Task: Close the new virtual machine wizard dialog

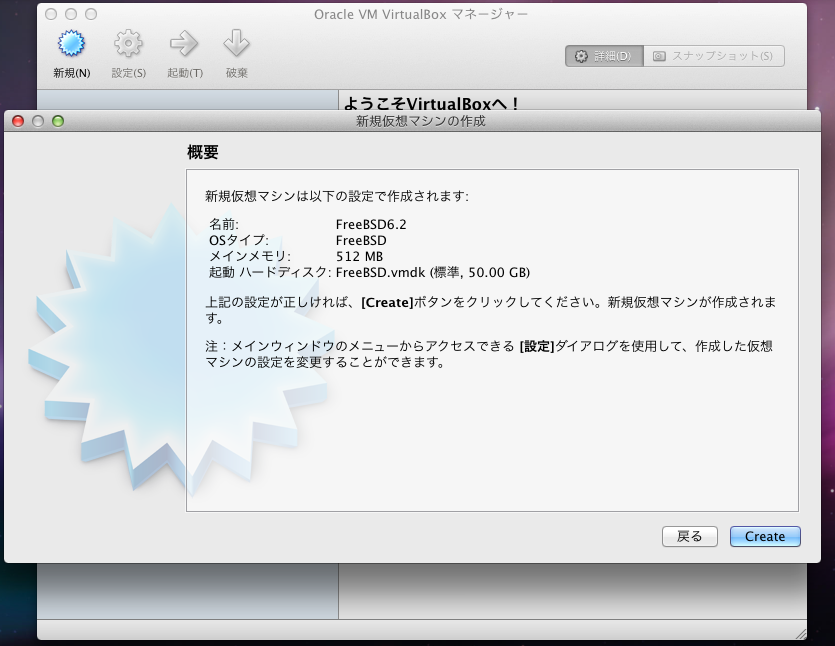Action: point(18,121)
